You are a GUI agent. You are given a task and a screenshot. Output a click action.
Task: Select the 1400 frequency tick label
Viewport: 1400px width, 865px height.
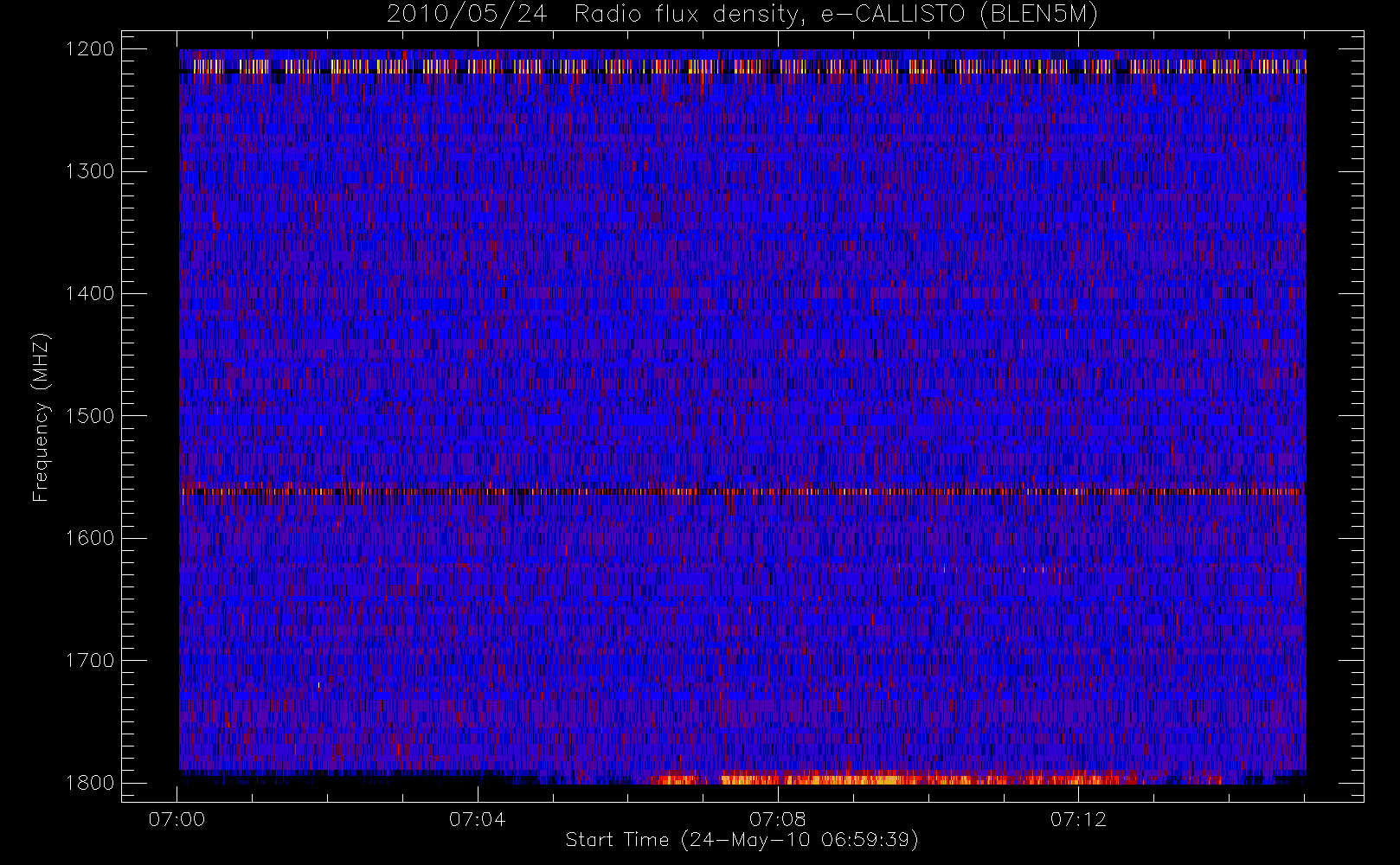[90, 294]
